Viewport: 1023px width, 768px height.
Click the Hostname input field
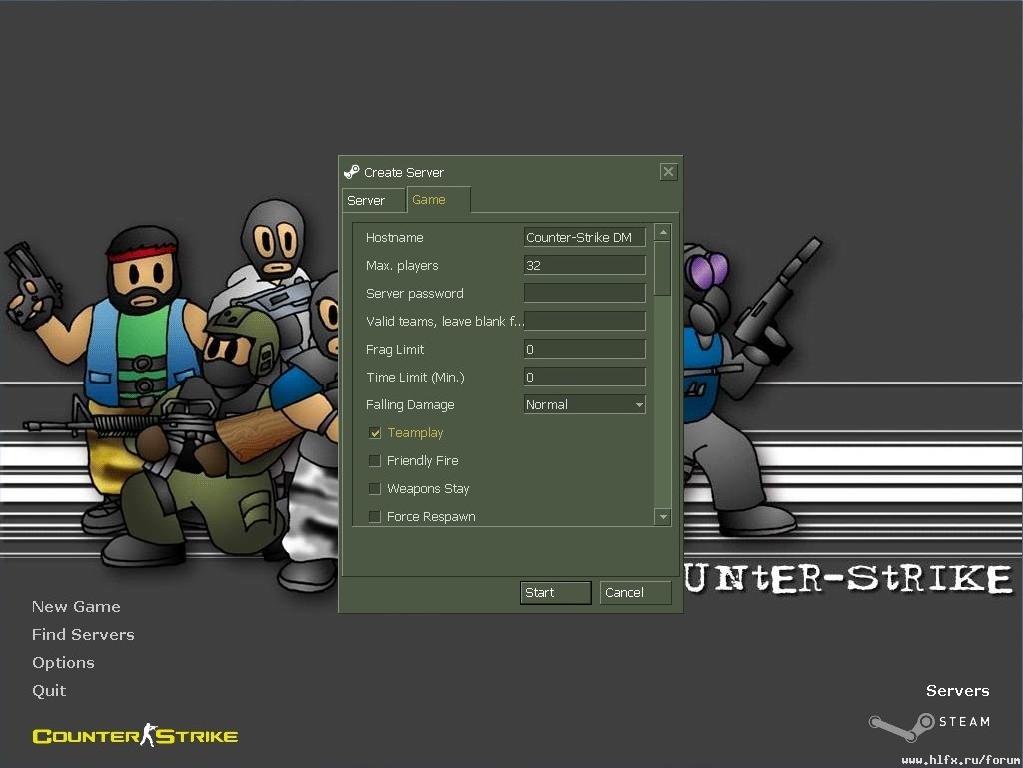[x=585, y=238]
